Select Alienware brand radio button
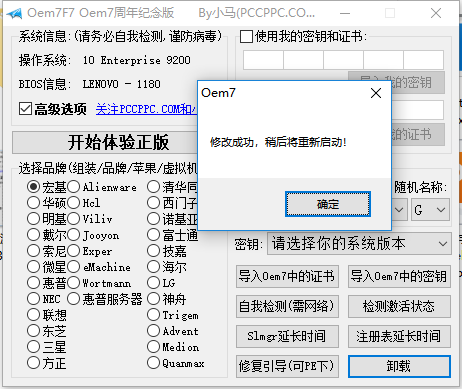 click(74, 187)
